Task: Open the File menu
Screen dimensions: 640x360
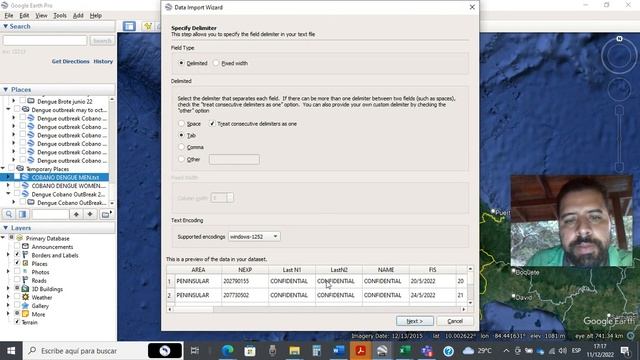Action: [9, 16]
